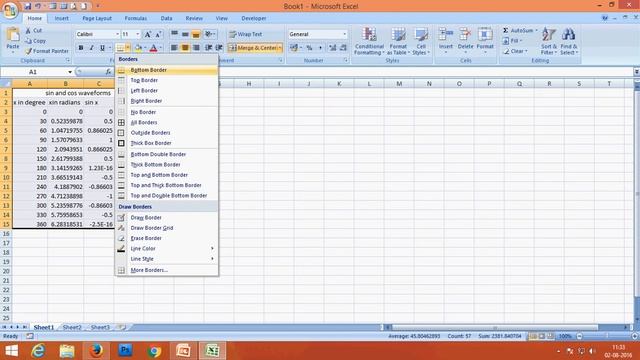Click the Insert cells icon
640x360 pixels.
point(446,34)
